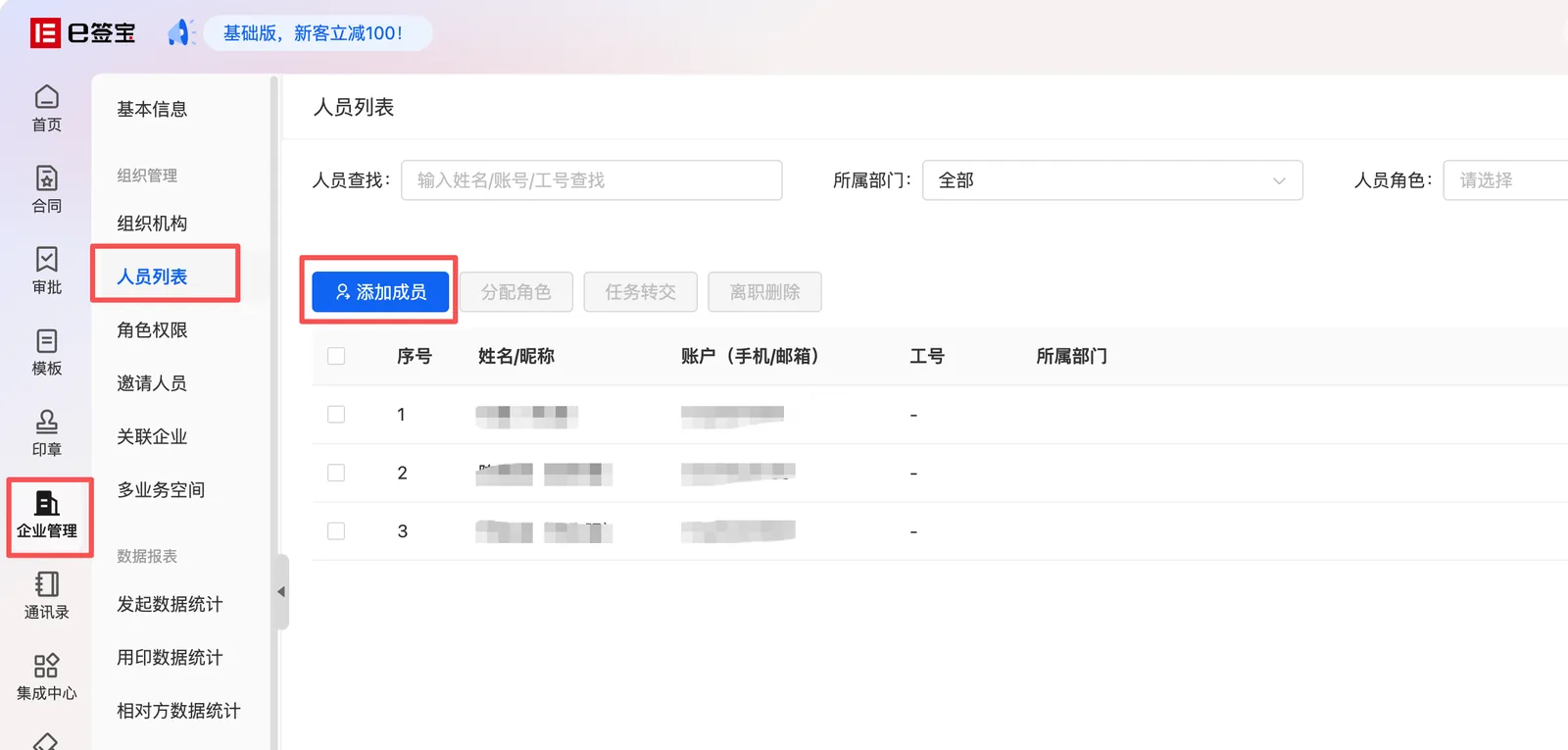The height and width of the screenshot is (750, 1568).
Task: Open the 印章 seal sidebar icon
Action: [46, 433]
